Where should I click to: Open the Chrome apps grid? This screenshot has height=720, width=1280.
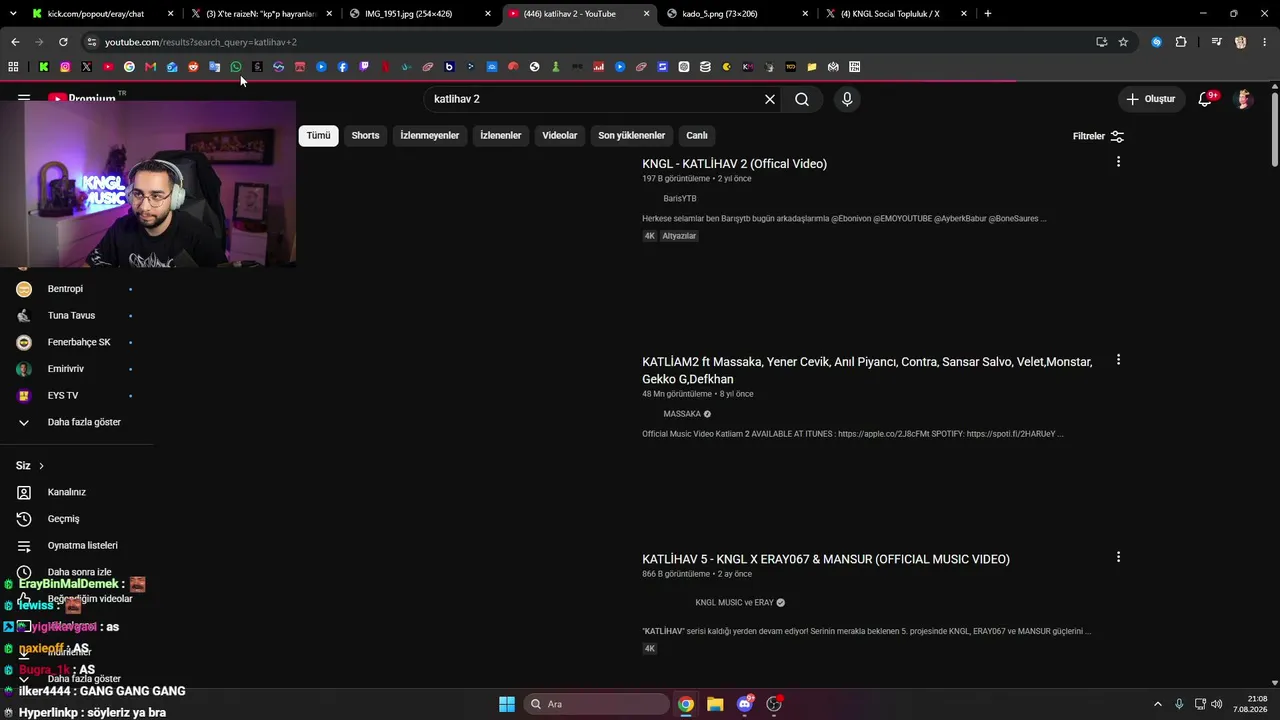(13, 67)
